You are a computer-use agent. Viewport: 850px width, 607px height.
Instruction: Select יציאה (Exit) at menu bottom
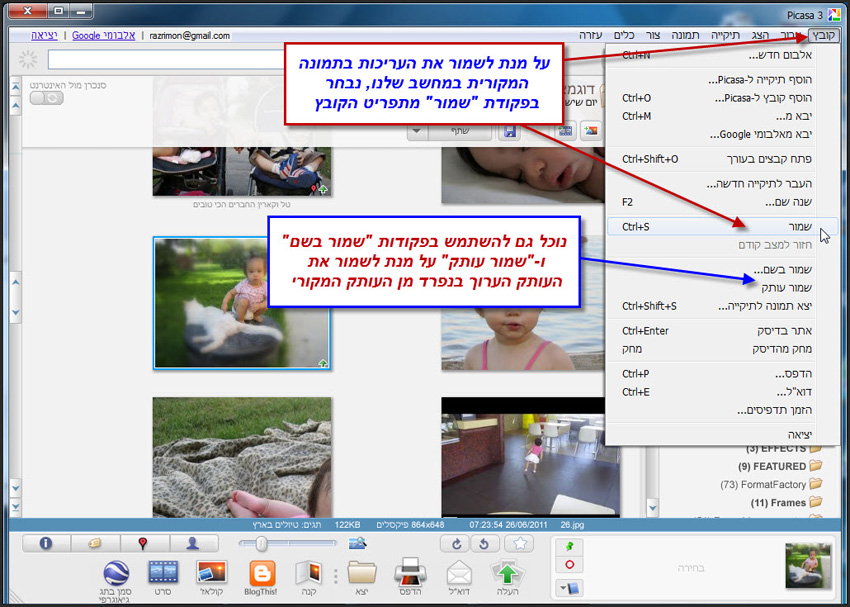[723, 435]
